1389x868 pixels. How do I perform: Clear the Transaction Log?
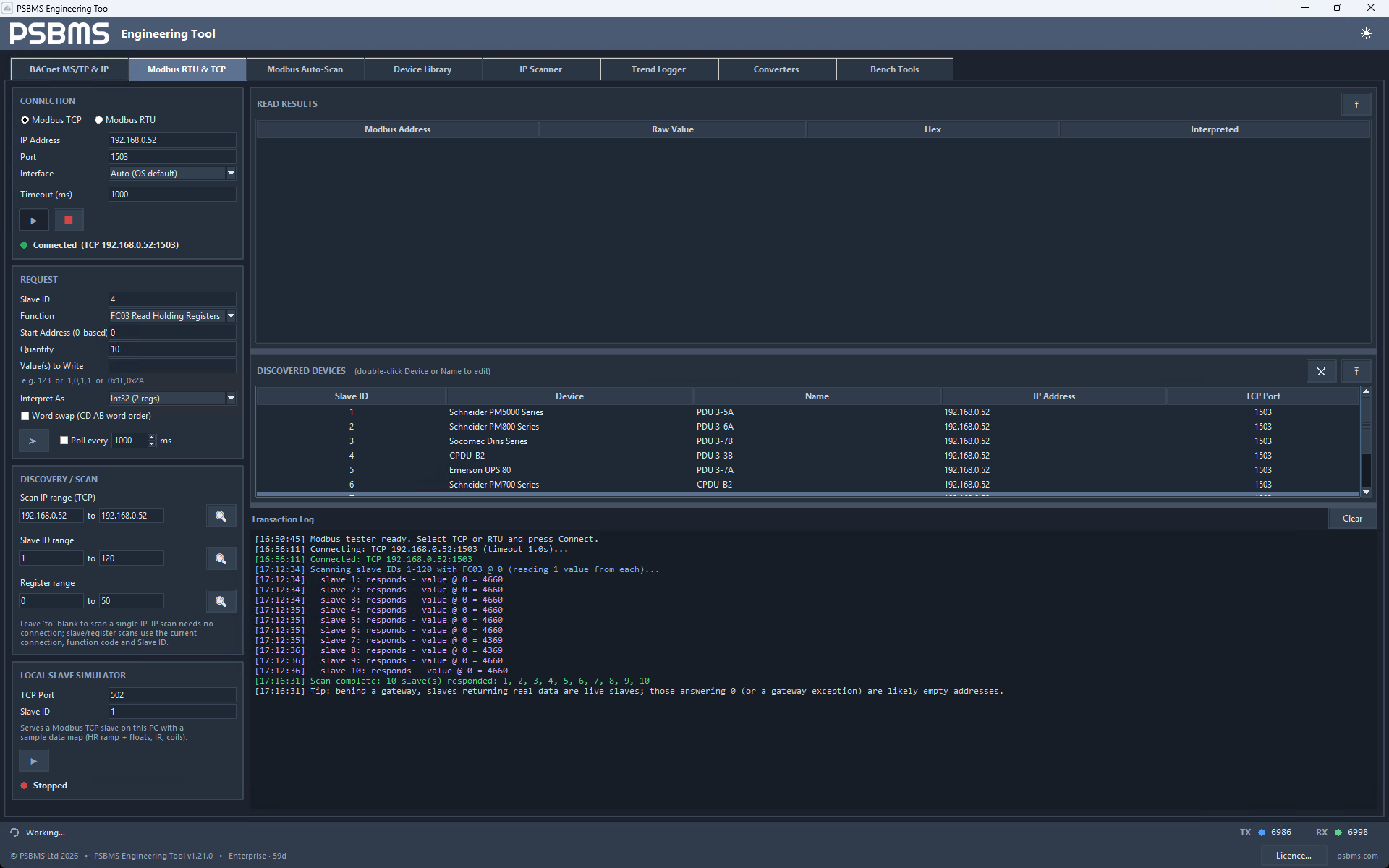point(1352,519)
